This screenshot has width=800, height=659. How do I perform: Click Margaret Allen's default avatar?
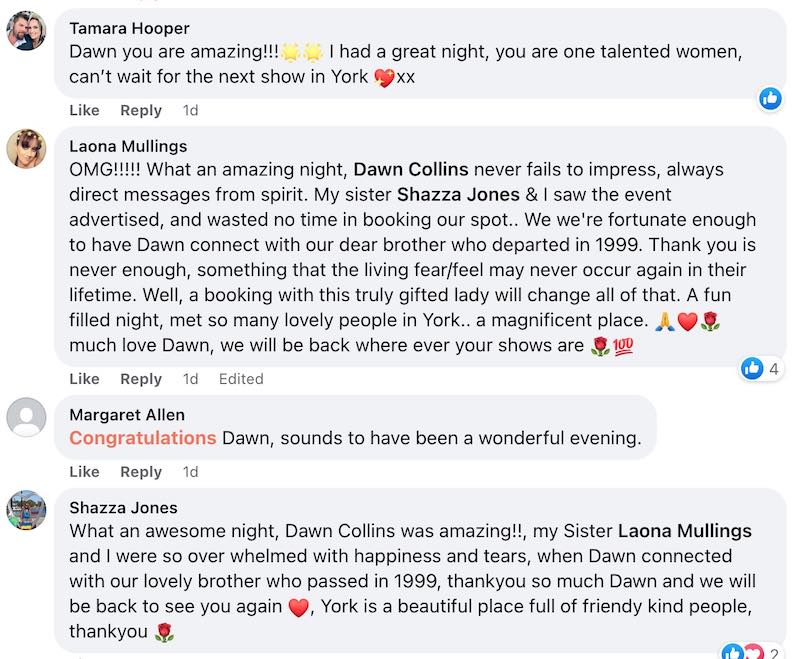[x=27, y=417]
